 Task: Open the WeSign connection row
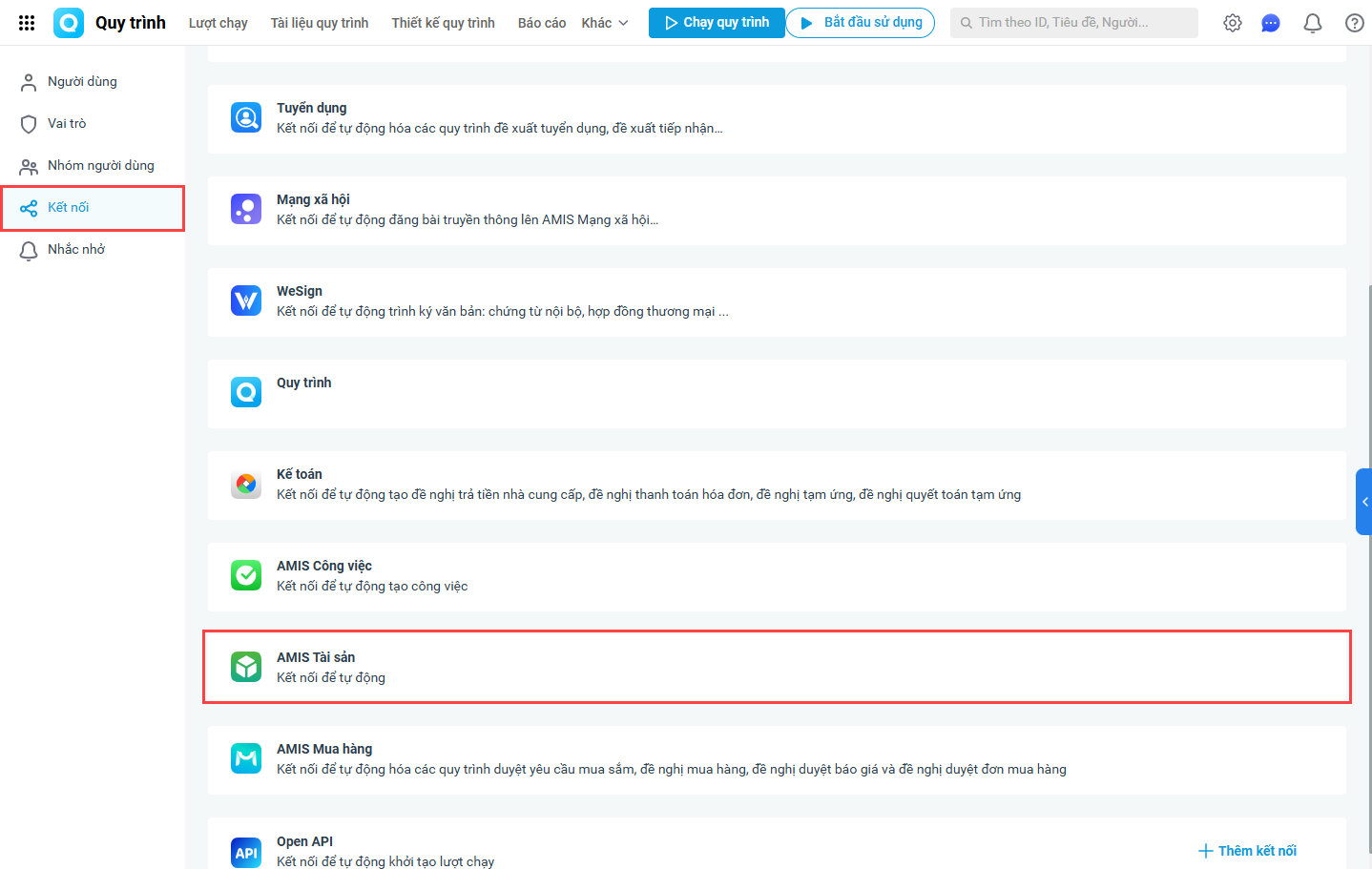coord(777,302)
